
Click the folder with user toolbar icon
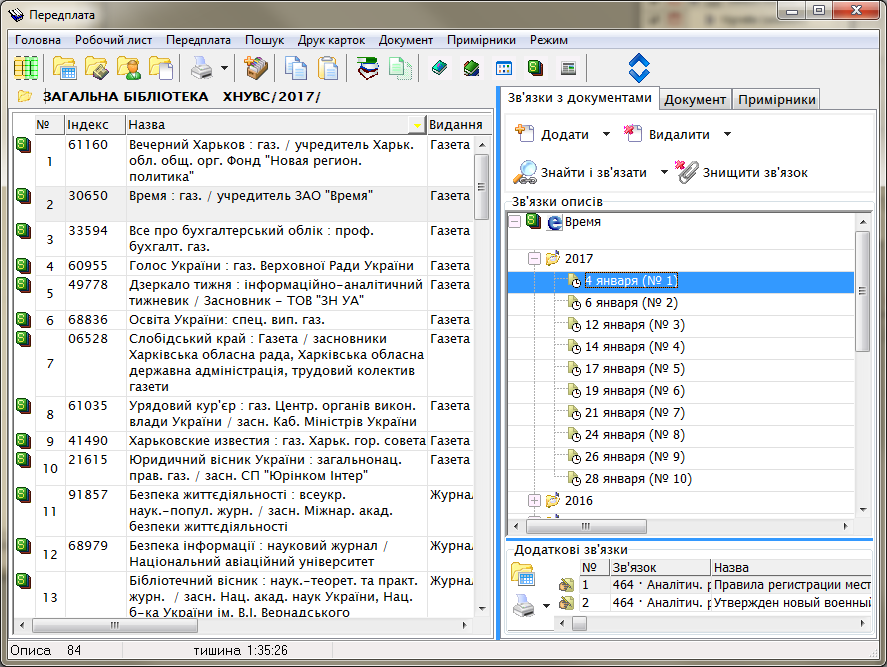(x=129, y=69)
